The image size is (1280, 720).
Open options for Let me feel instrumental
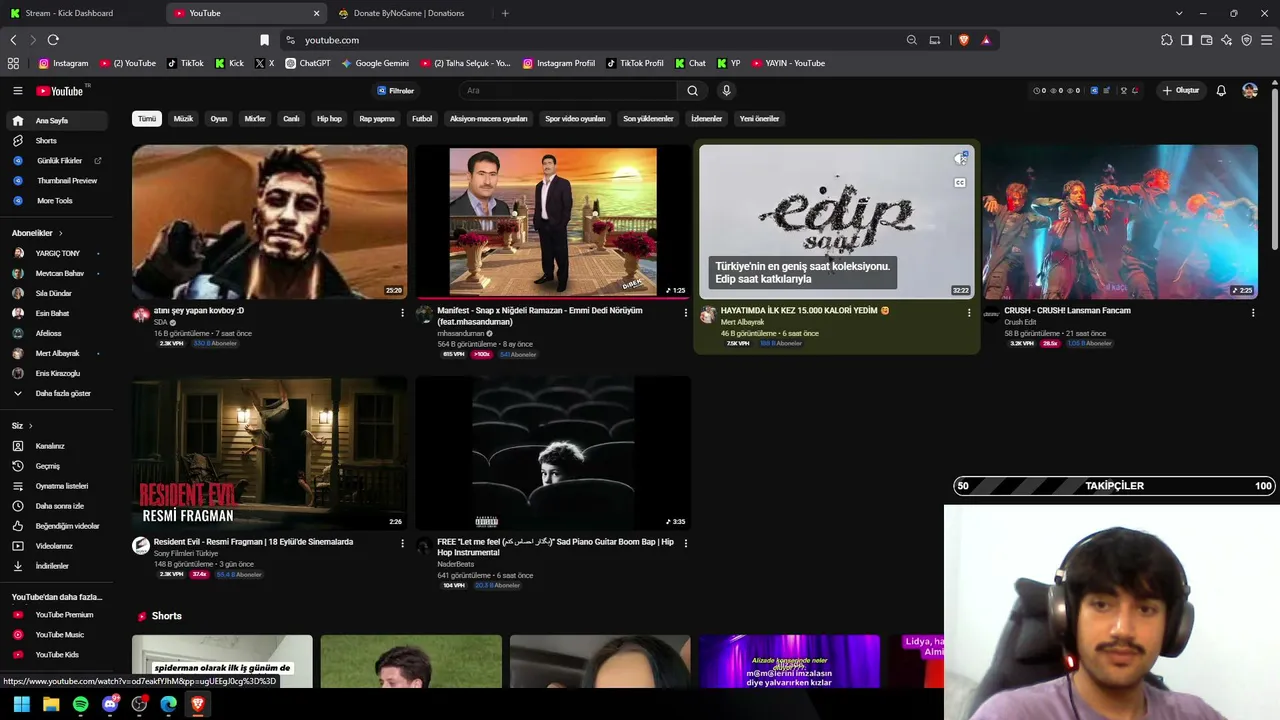coord(685,544)
